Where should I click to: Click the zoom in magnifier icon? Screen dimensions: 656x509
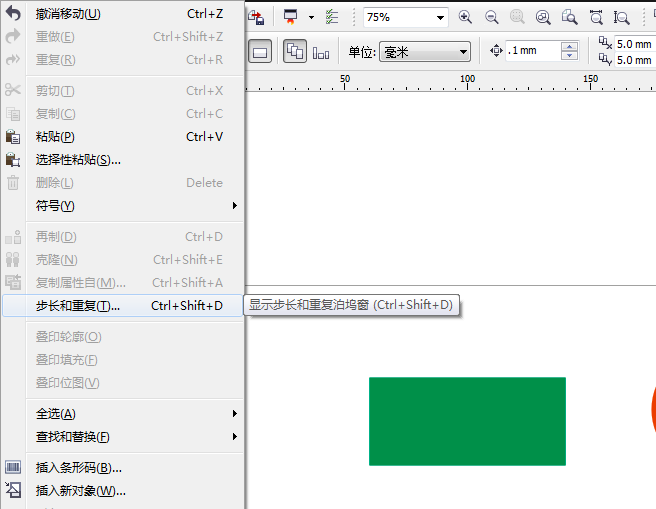[x=465, y=17]
